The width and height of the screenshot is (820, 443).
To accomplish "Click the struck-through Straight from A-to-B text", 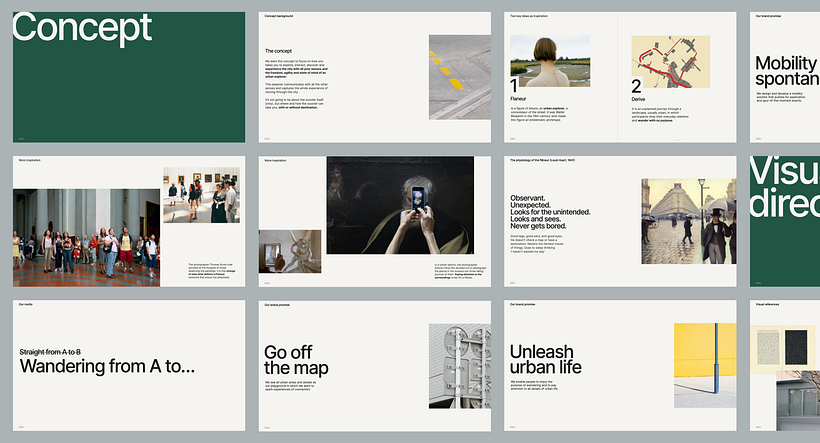I will click(x=50, y=352).
